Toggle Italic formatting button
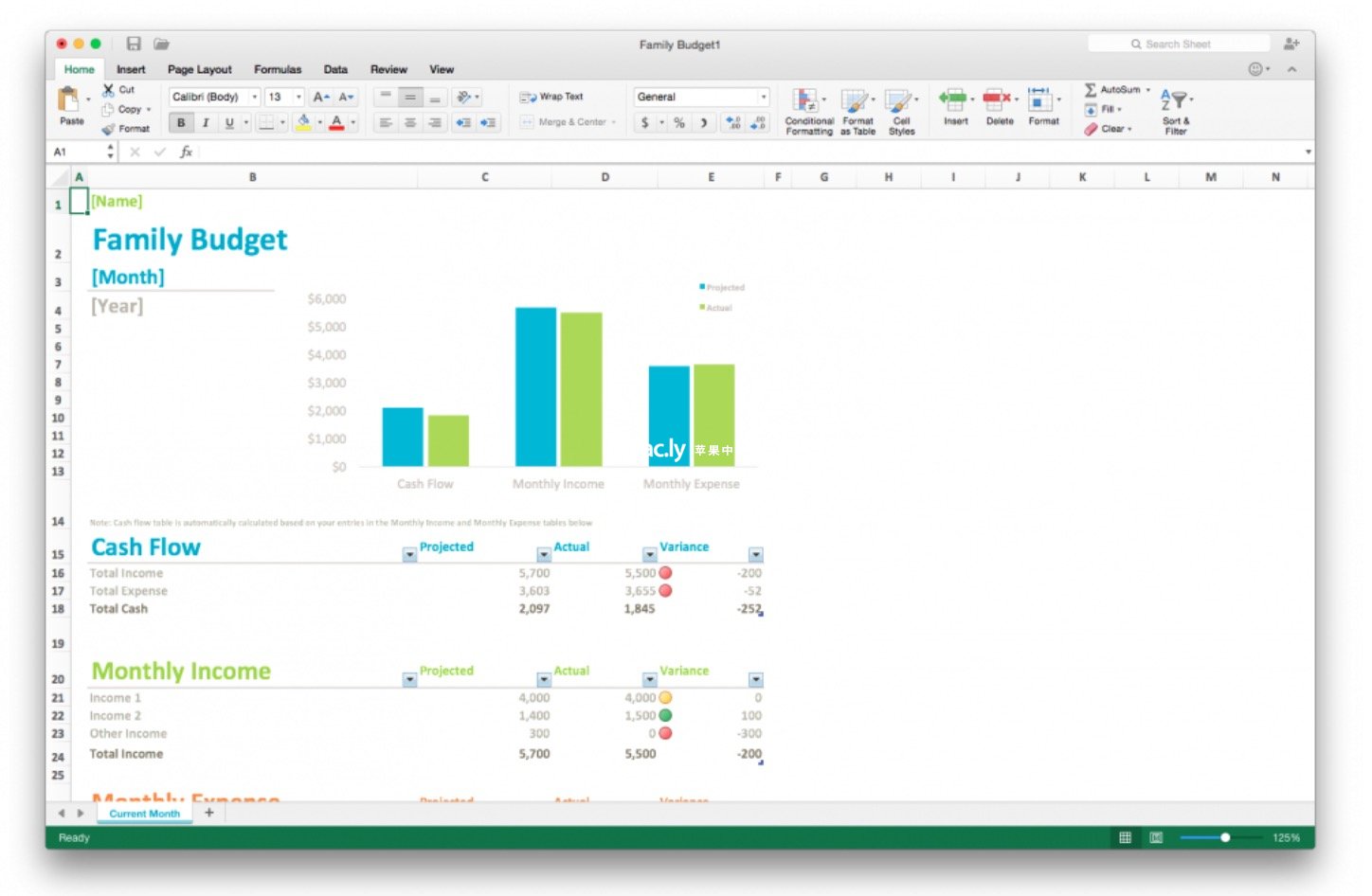Viewport: 1372px width, 896px height. (205, 122)
